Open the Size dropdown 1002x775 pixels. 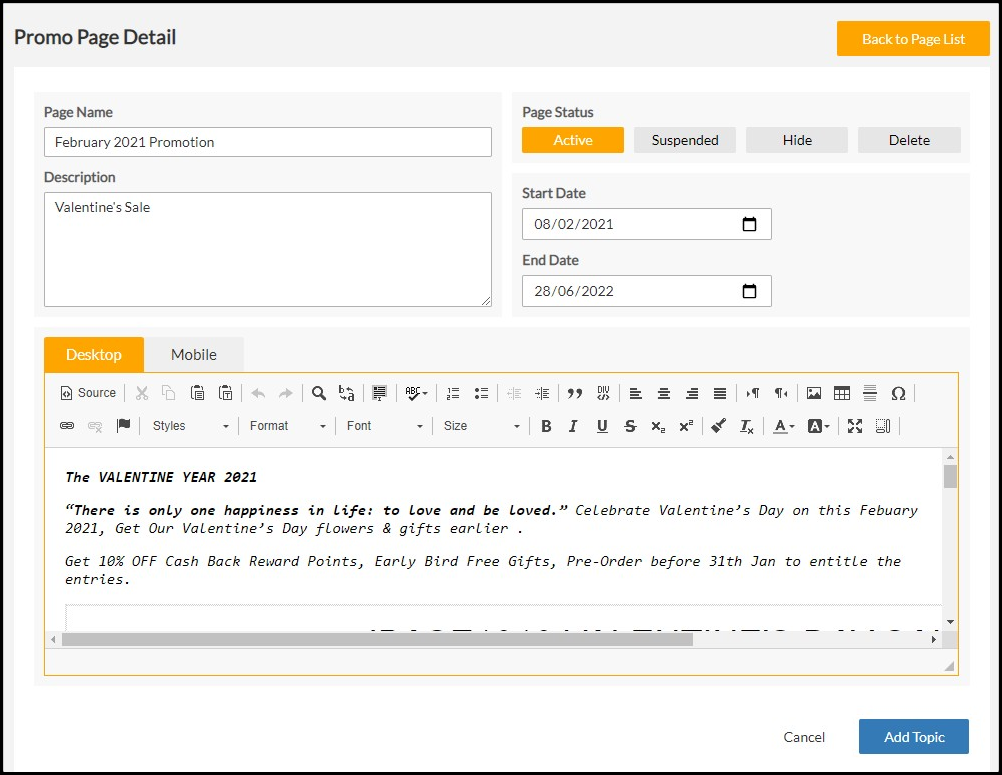click(481, 426)
